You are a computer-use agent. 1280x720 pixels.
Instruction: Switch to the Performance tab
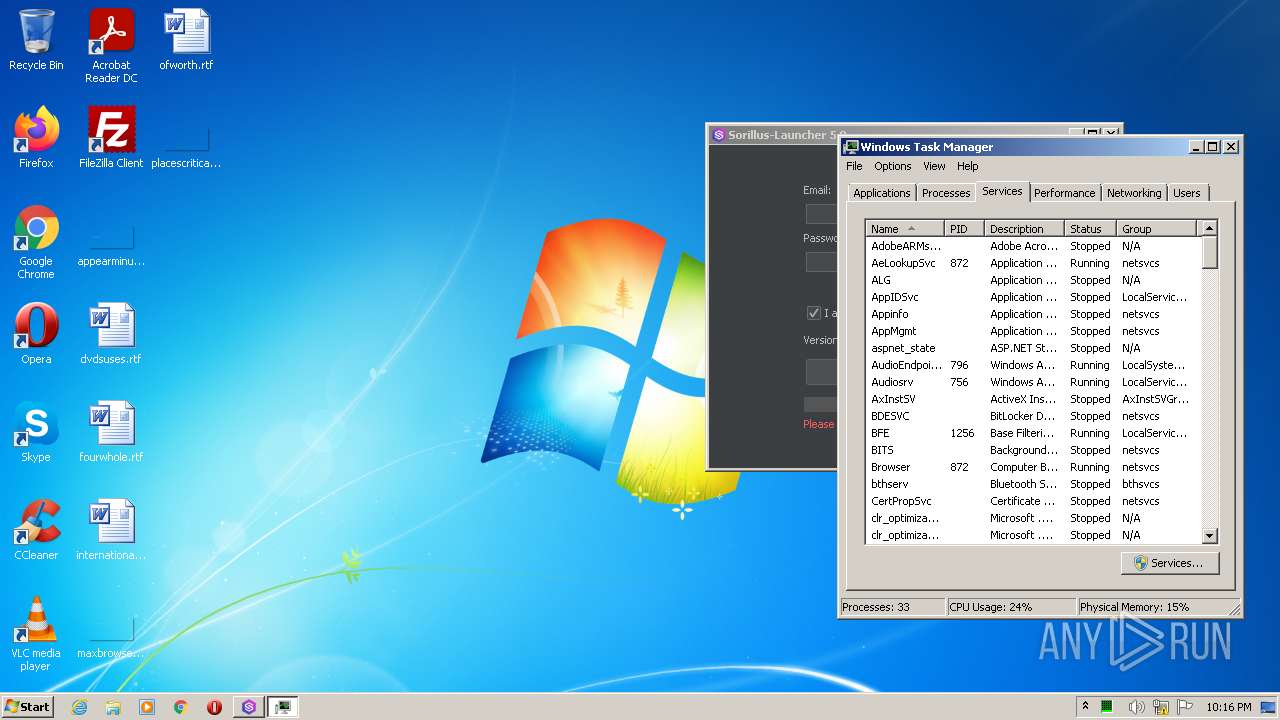click(x=1064, y=193)
